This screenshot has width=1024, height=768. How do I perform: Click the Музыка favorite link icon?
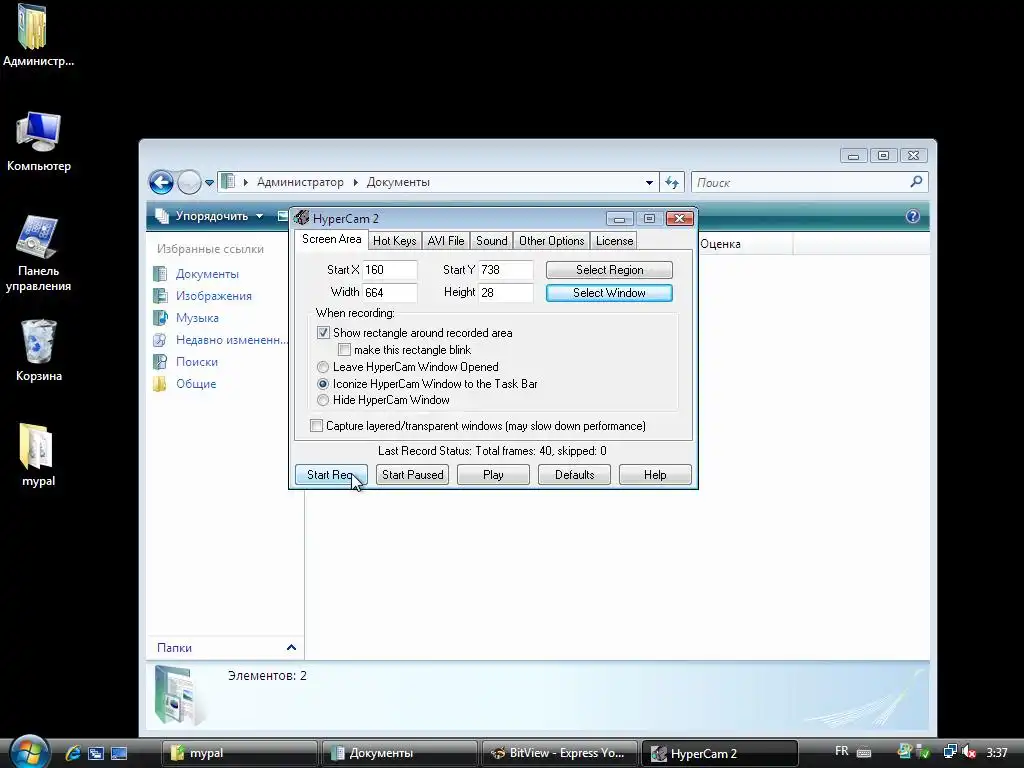(160, 317)
